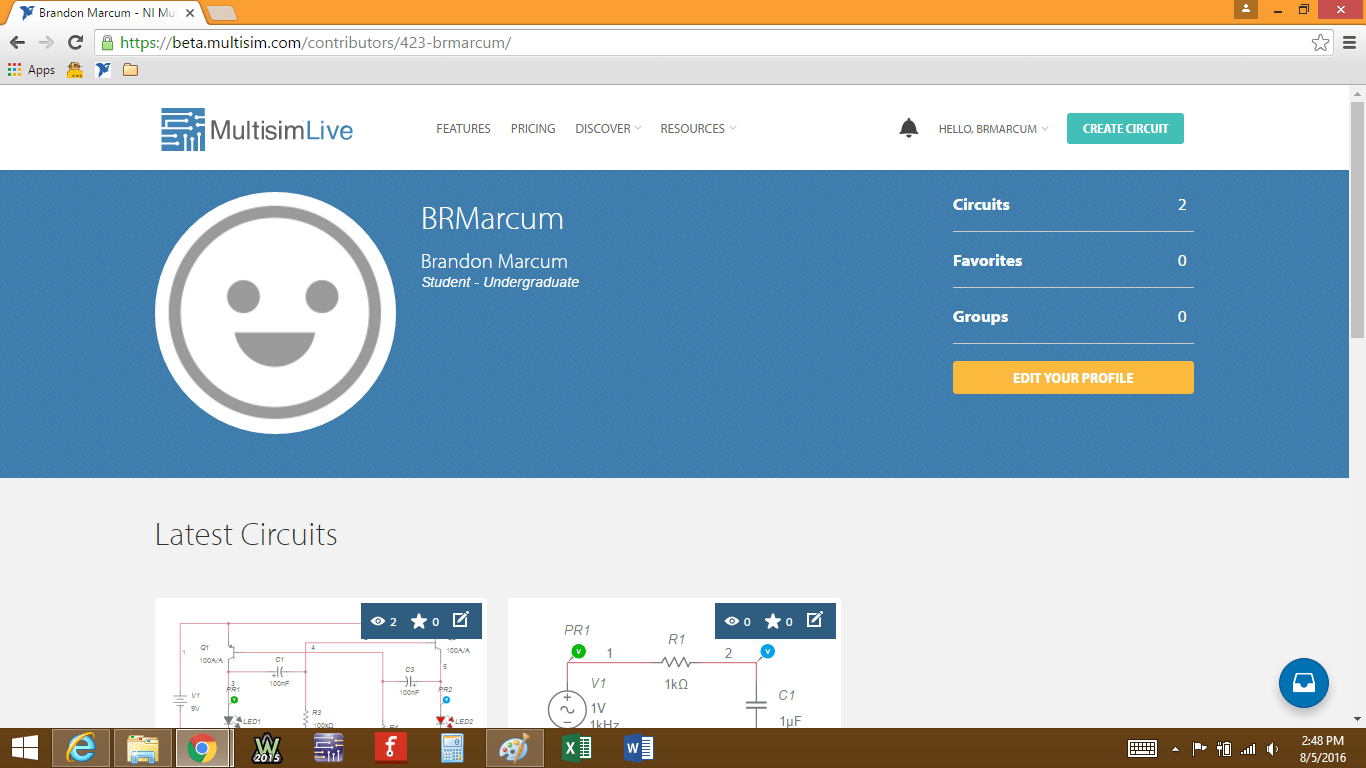The height and width of the screenshot is (768, 1366).
Task: Click the favorite star on first circuit
Action: (419, 621)
